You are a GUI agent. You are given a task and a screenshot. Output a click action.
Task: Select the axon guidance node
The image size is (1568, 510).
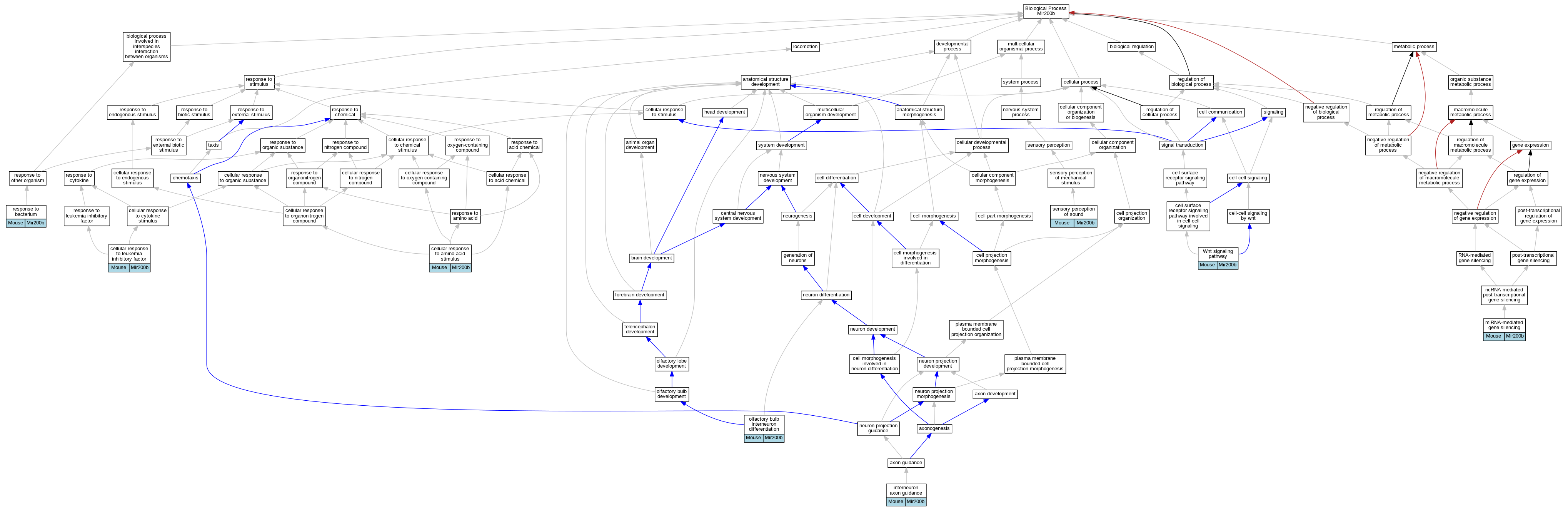(906, 463)
